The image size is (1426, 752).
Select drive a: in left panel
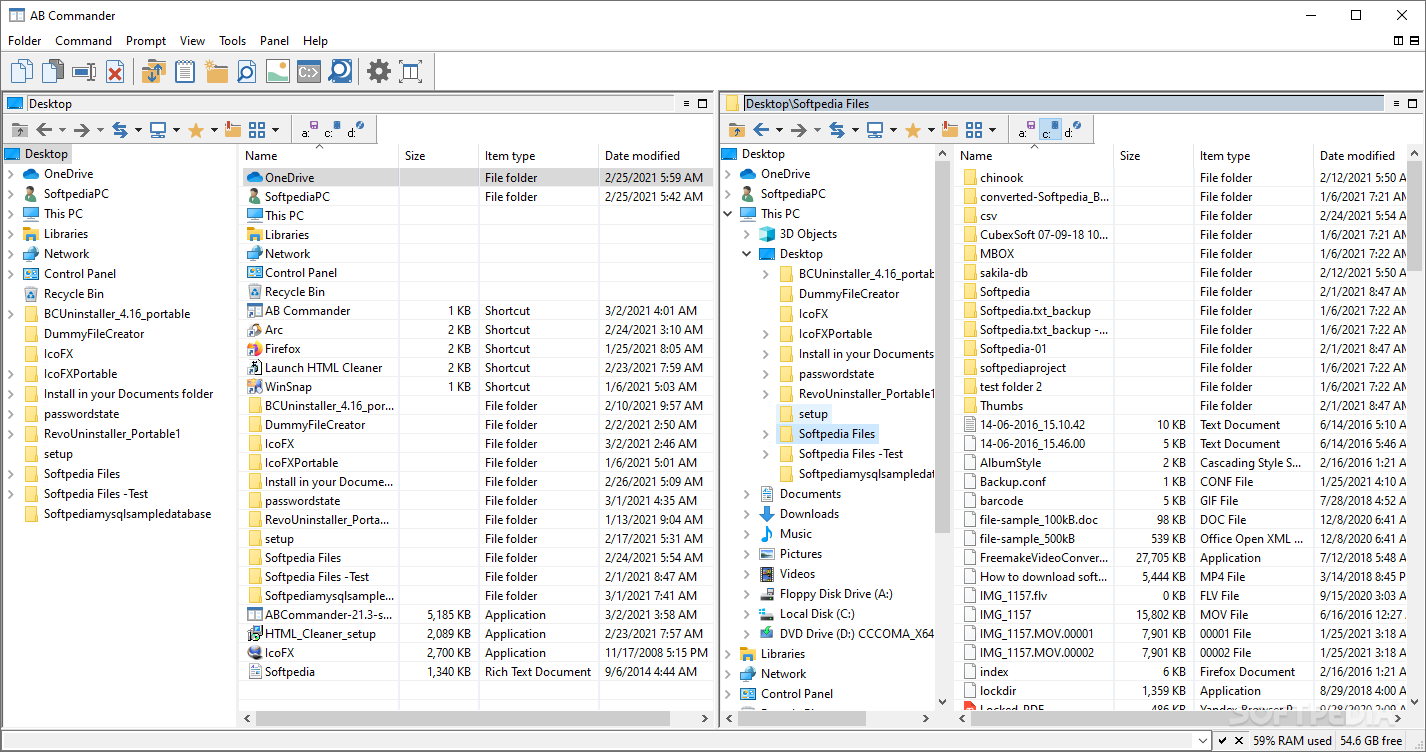[310, 130]
